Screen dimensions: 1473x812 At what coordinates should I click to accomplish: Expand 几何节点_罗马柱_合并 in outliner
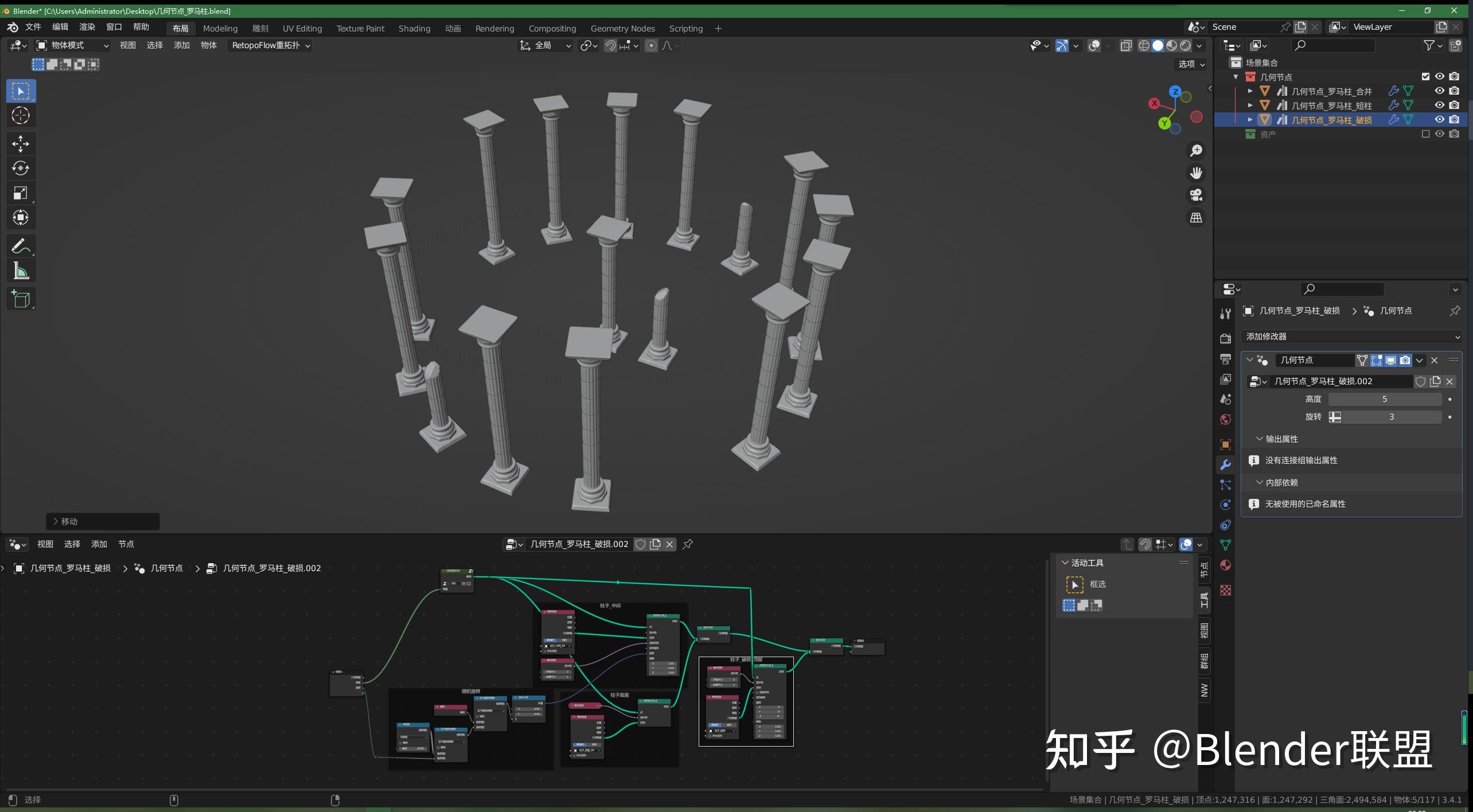1250,91
